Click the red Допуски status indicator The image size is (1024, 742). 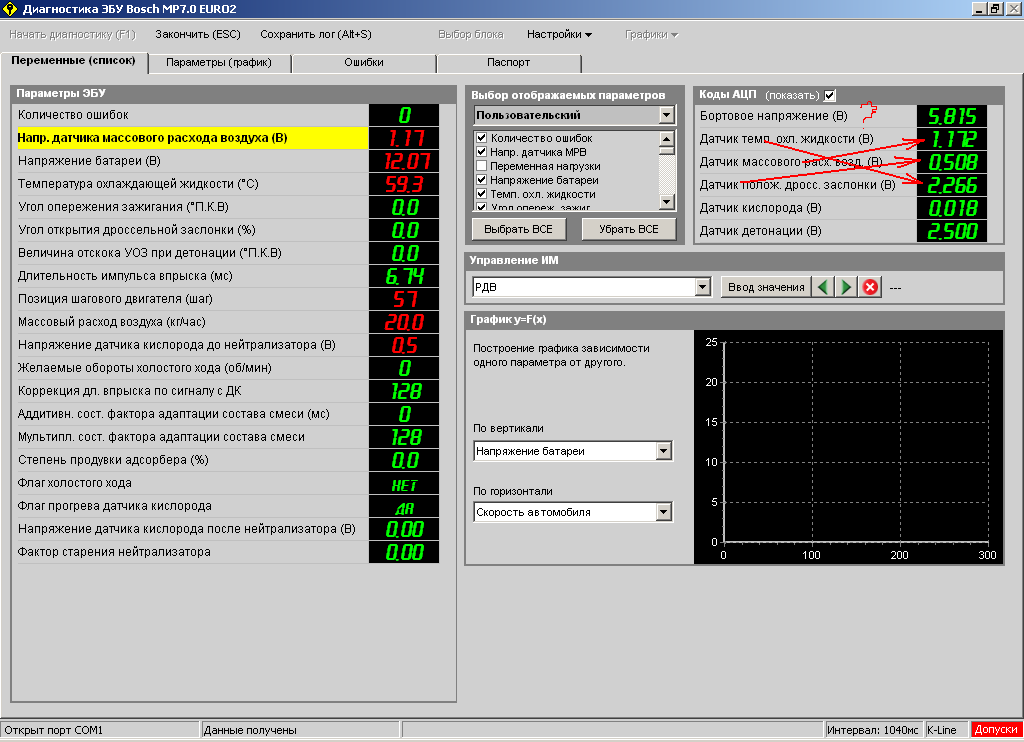(x=996, y=730)
